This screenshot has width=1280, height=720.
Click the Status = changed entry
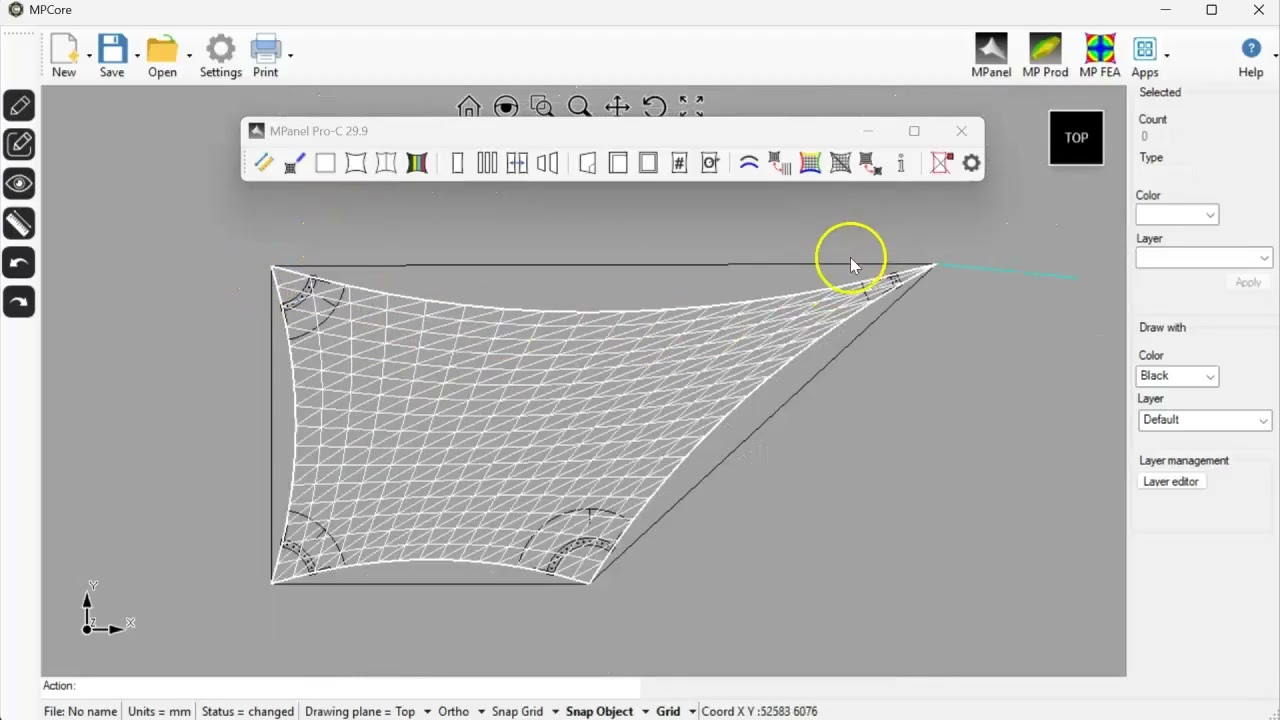pos(247,712)
